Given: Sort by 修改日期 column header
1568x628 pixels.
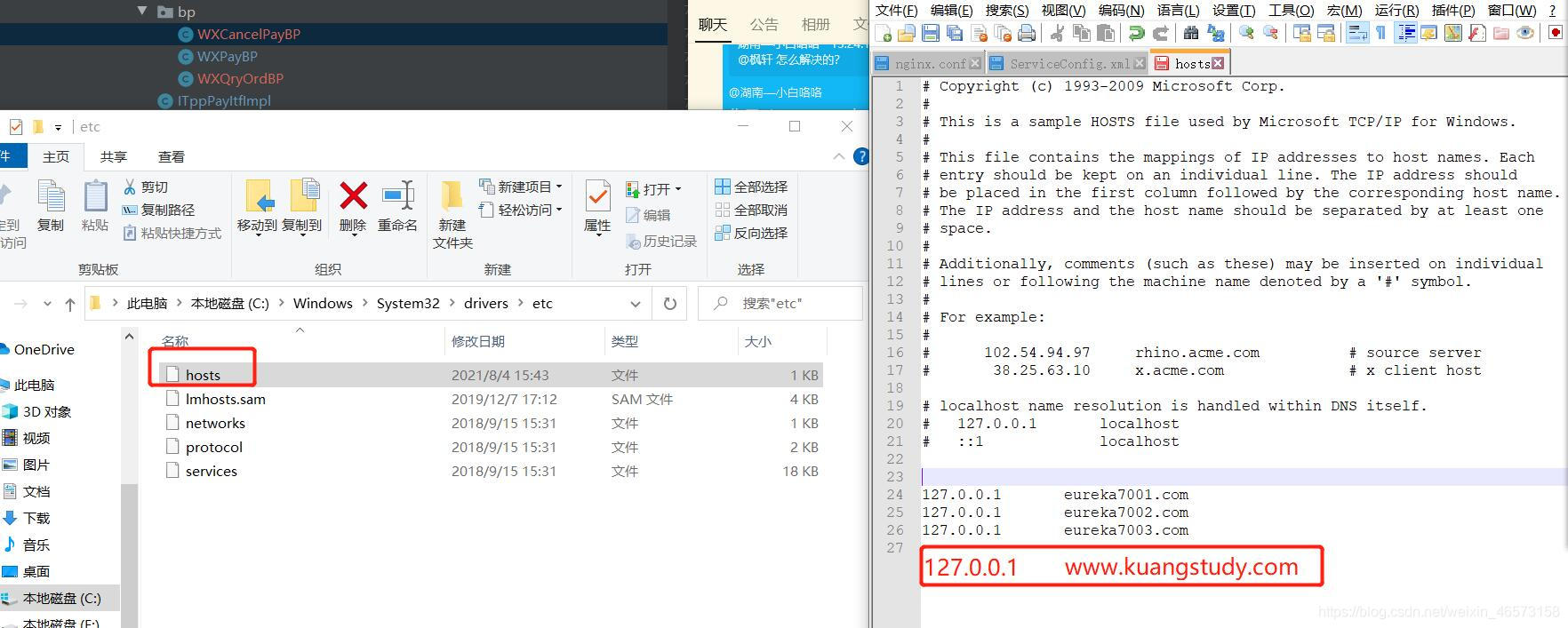Looking at the screenshot, I should coord(478,341).
